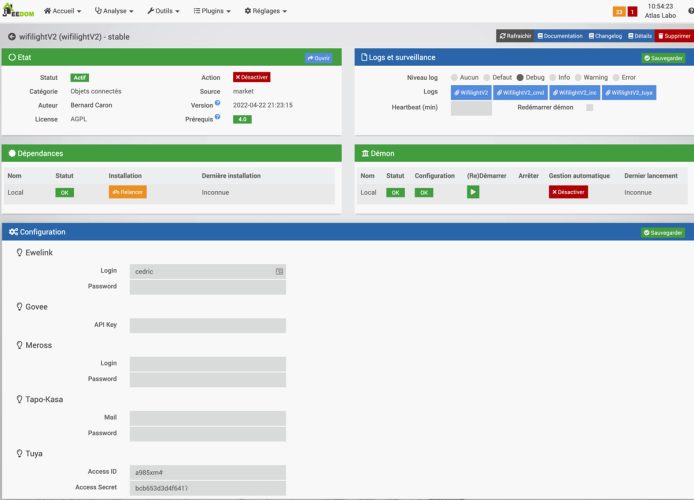Click the gears icon in Configuration header
The width and height of the screenshot is (694, 500).
(13, 232)
